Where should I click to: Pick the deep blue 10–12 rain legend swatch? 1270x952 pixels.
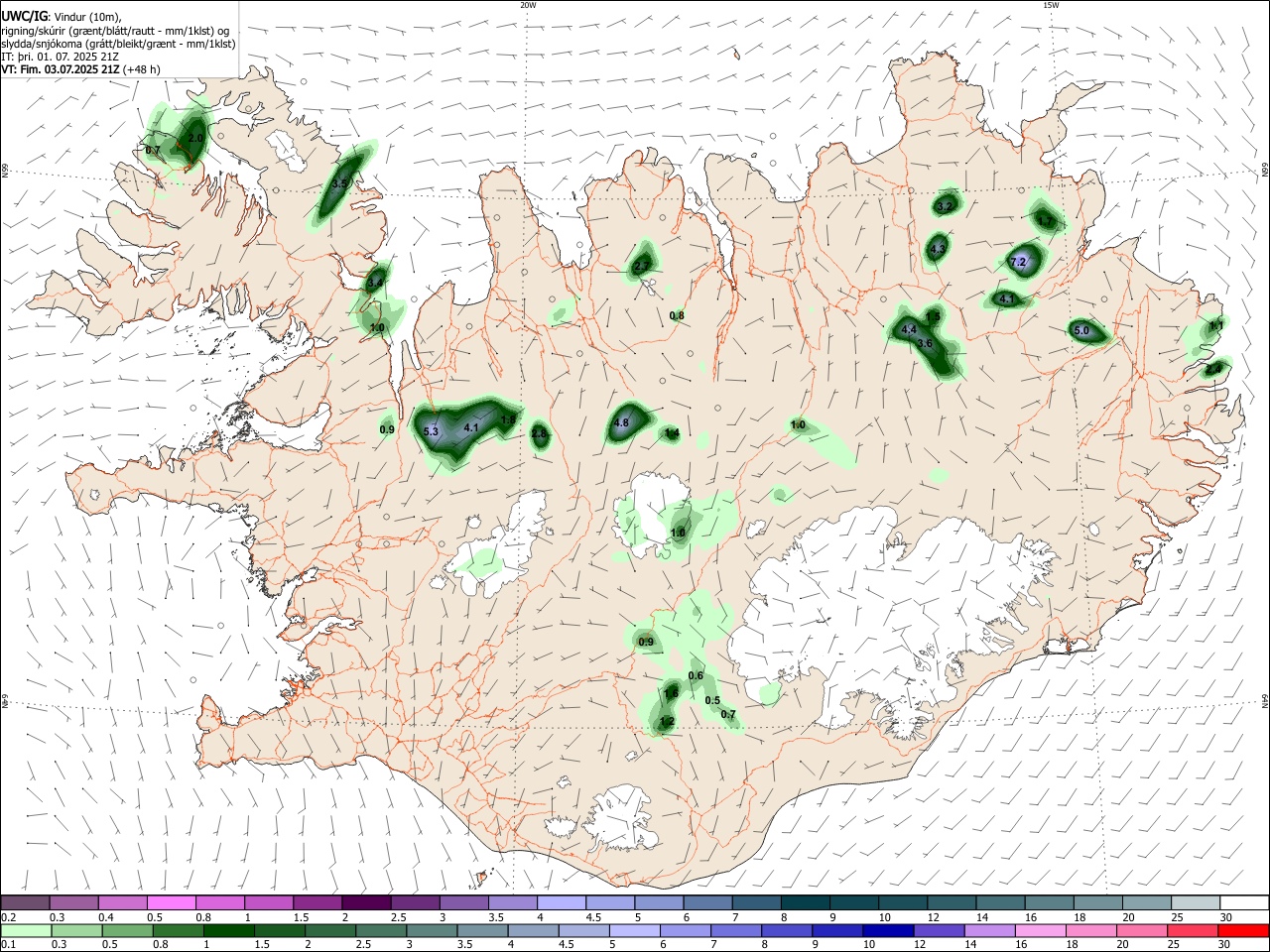coord(886,930)
